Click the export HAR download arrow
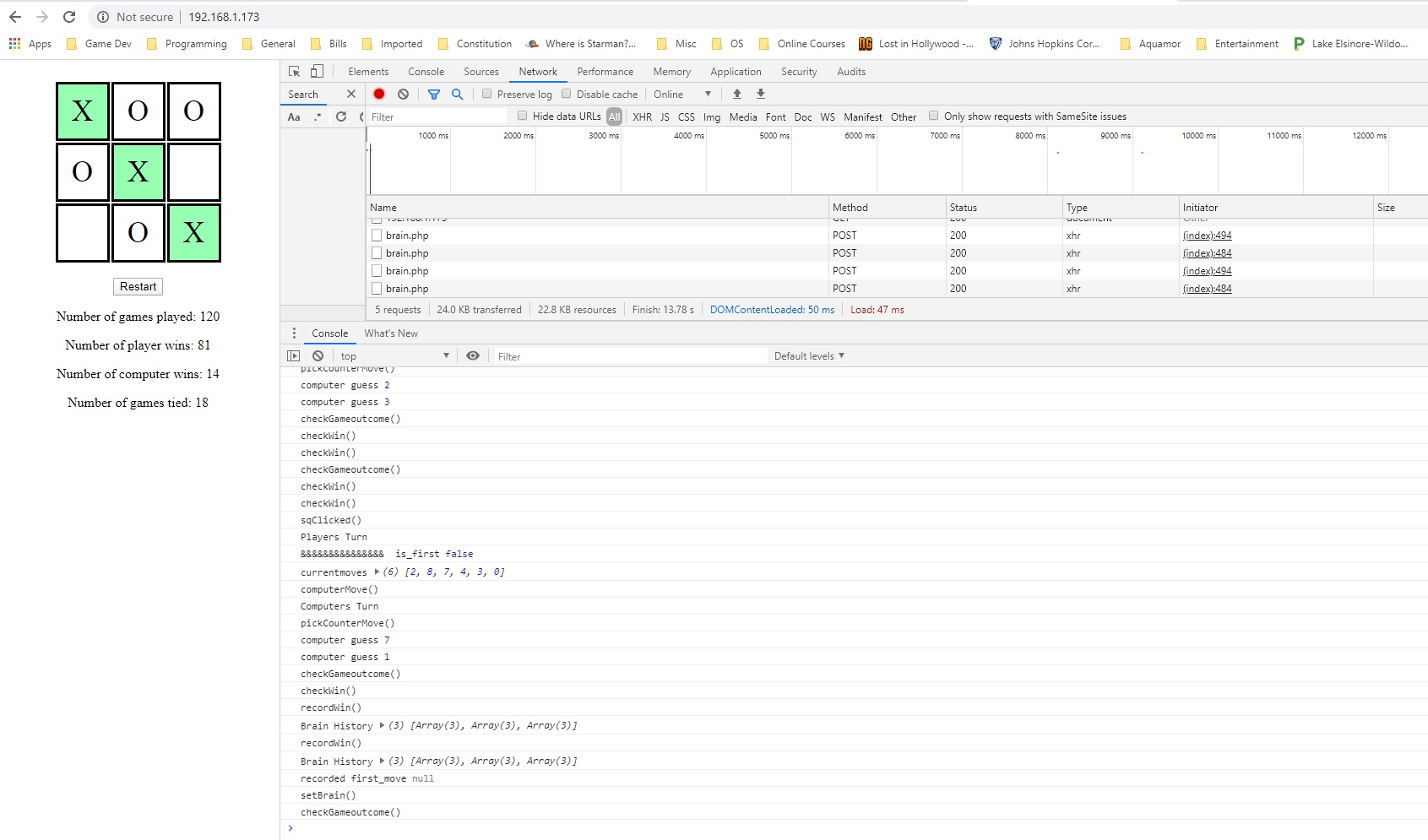Viewport: 1428px width, 840px height. pos(760,95)
